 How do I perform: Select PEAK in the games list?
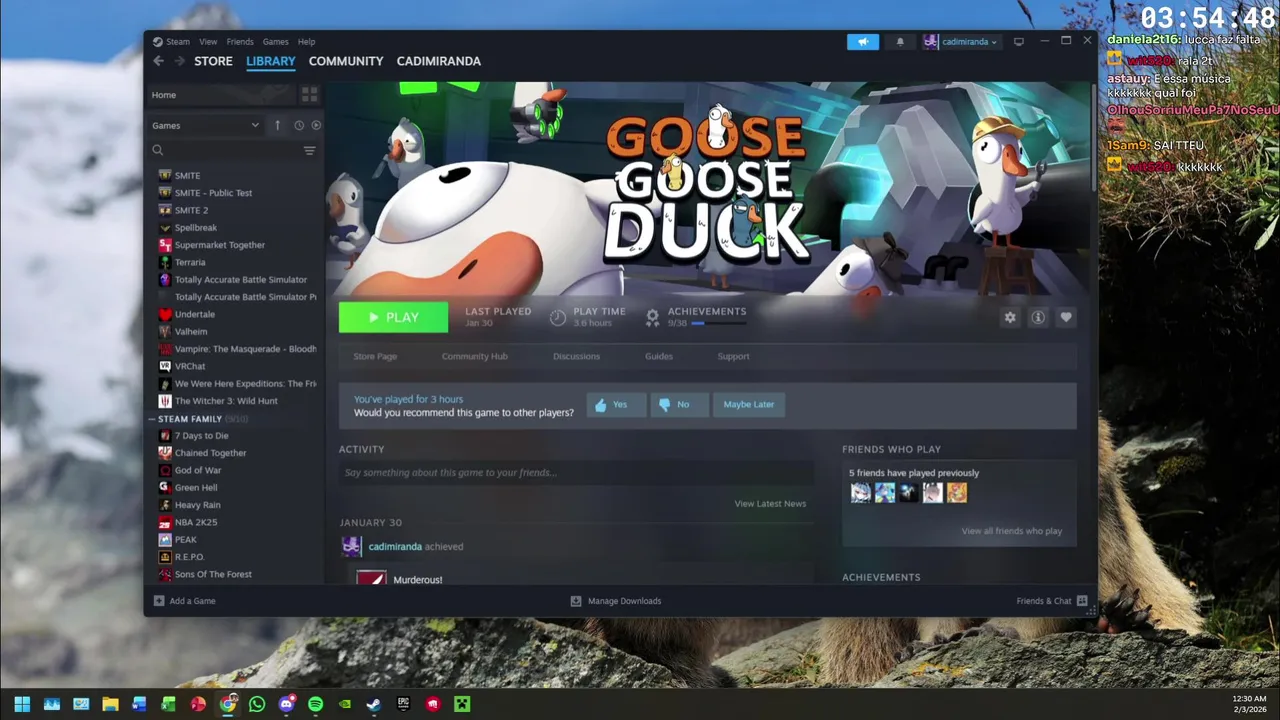coord(186,539)
